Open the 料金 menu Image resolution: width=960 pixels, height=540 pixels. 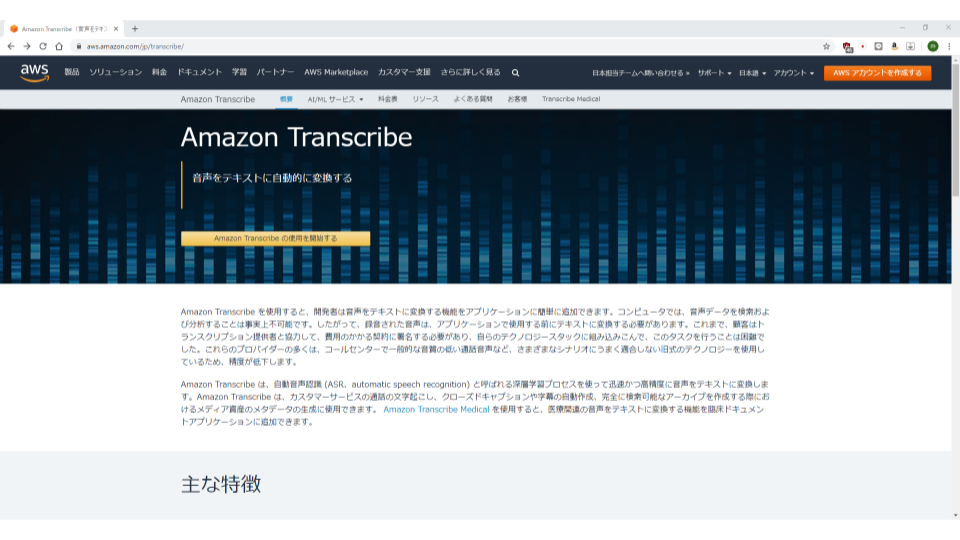coord(160,72)
